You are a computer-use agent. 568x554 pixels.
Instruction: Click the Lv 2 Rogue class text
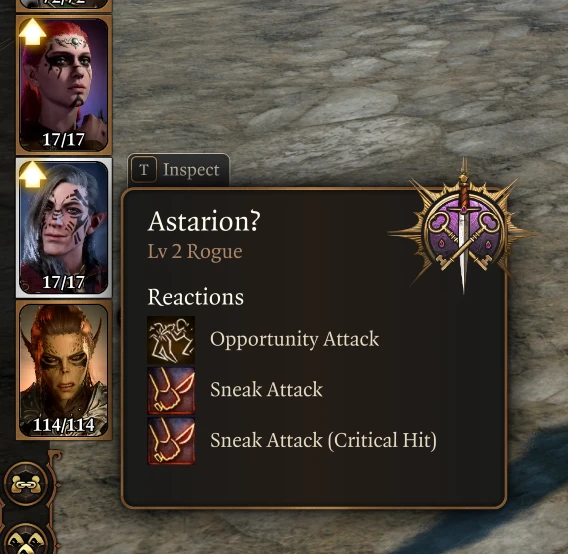[195, 251]
